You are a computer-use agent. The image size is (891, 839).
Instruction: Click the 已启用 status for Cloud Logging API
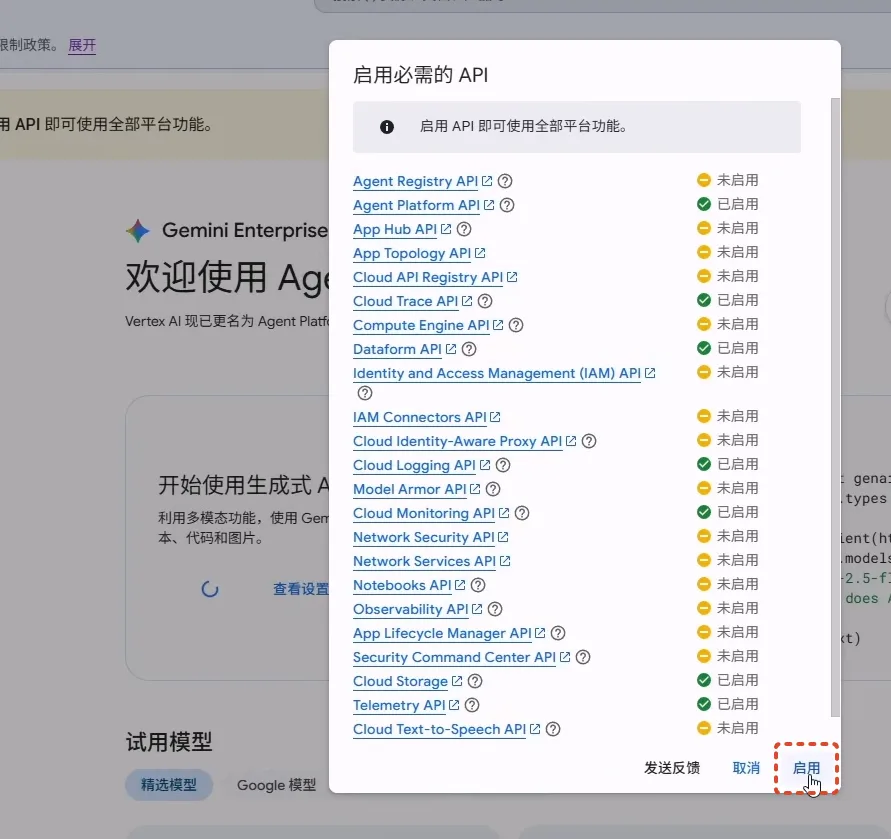(x=728, y=464)
